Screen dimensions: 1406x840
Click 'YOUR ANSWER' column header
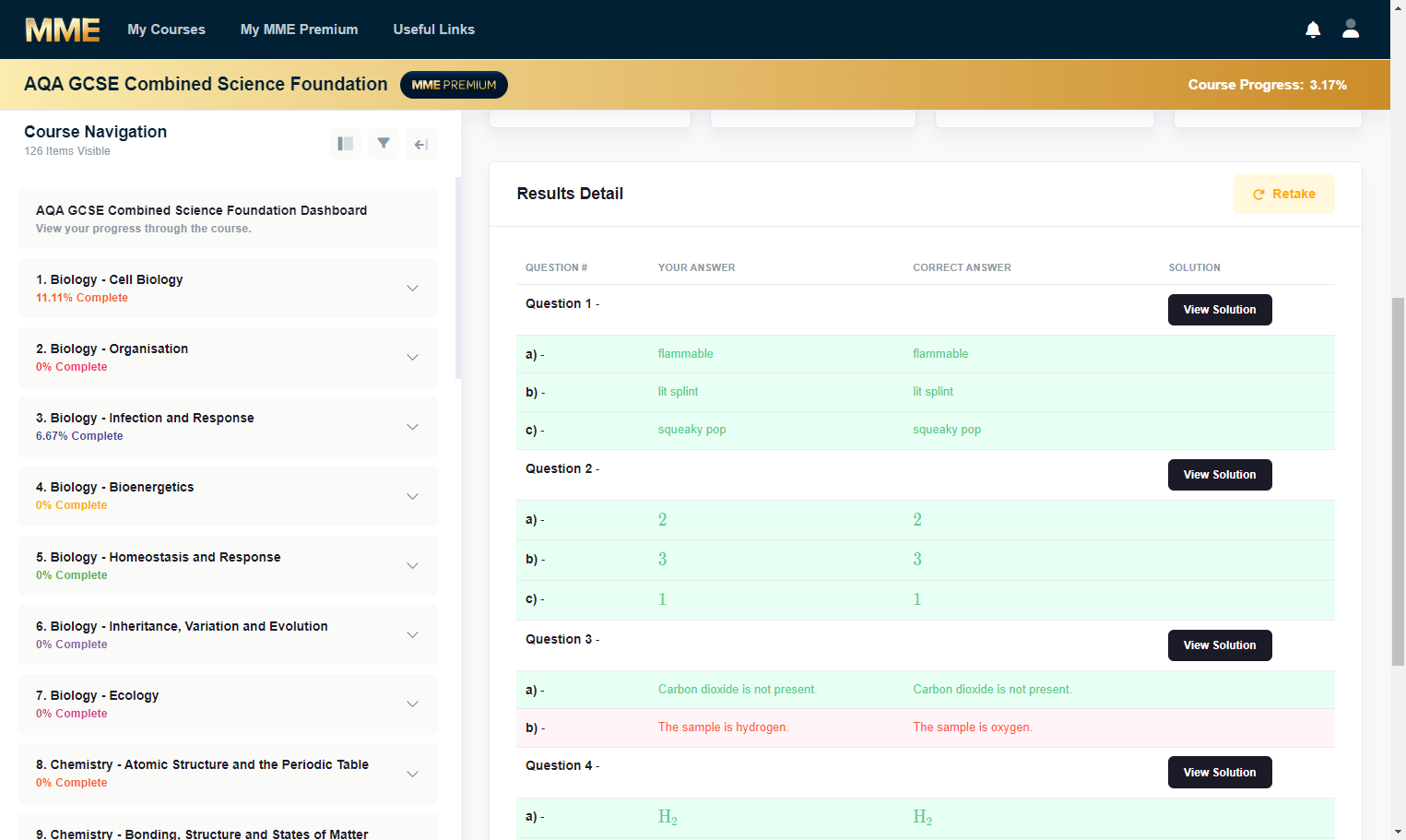click(x=696, y=267)
